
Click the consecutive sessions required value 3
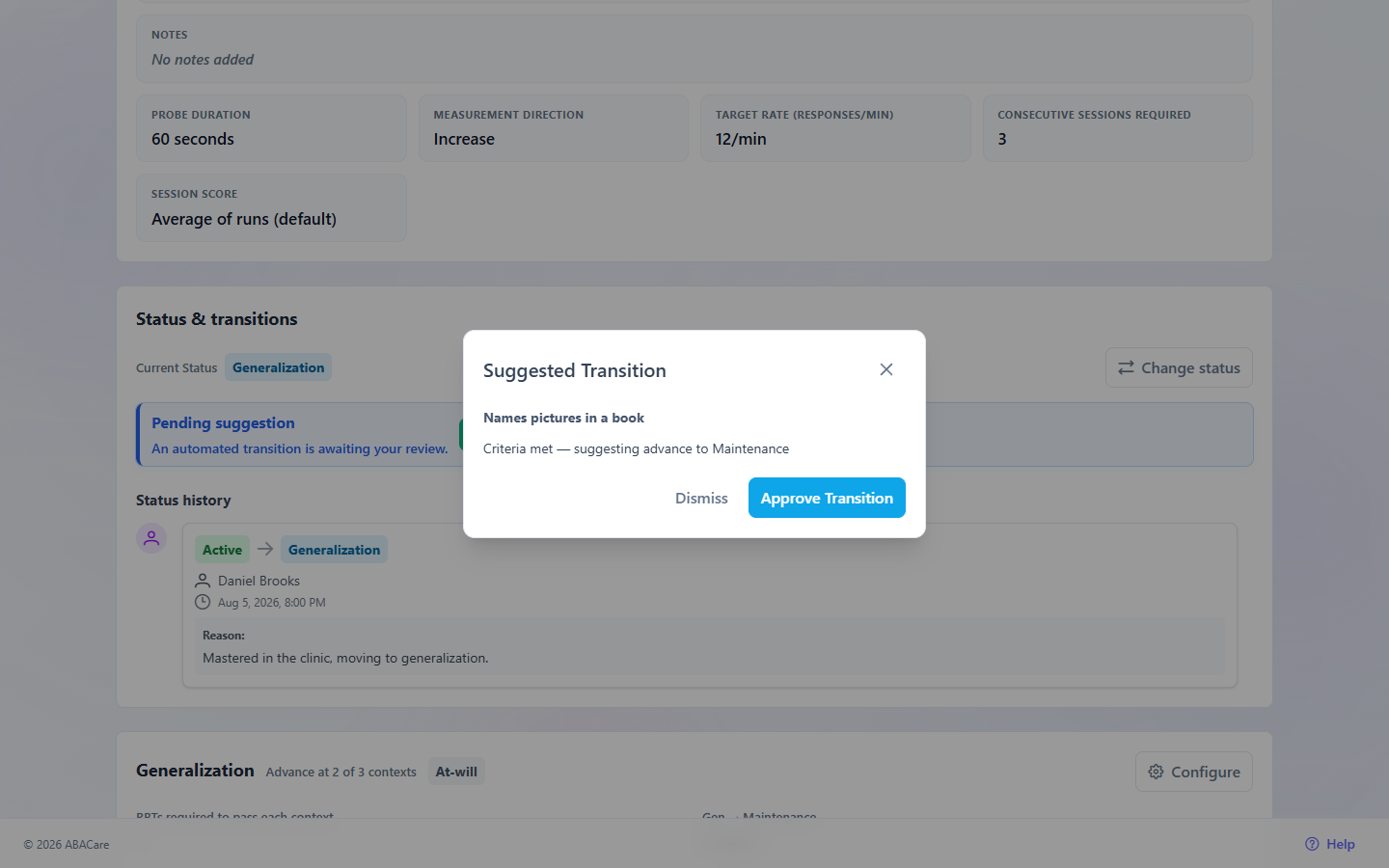pos(1002,139)
